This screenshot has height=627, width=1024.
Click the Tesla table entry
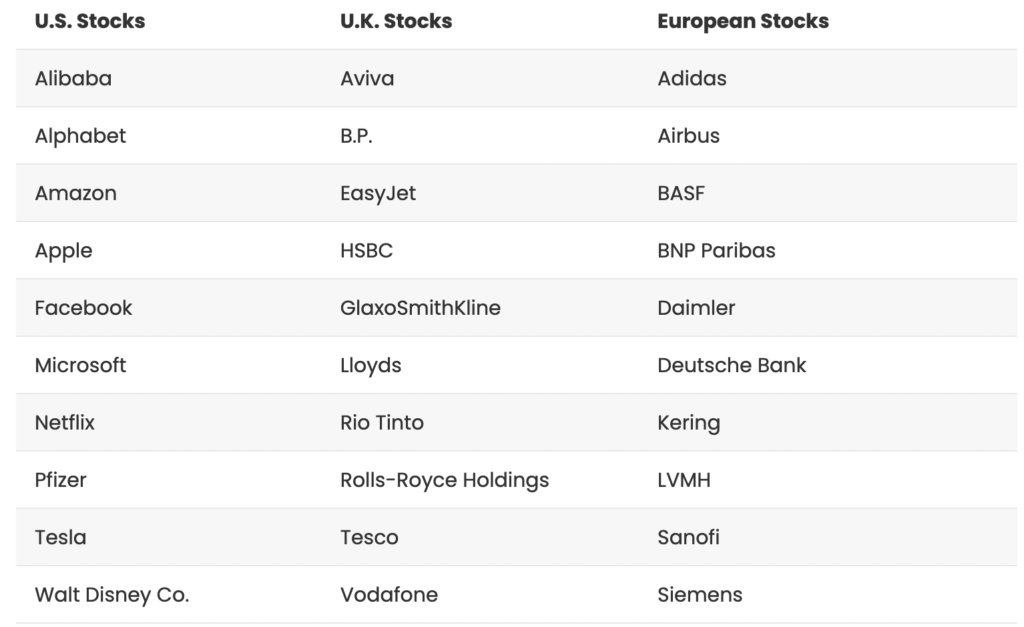60,537
